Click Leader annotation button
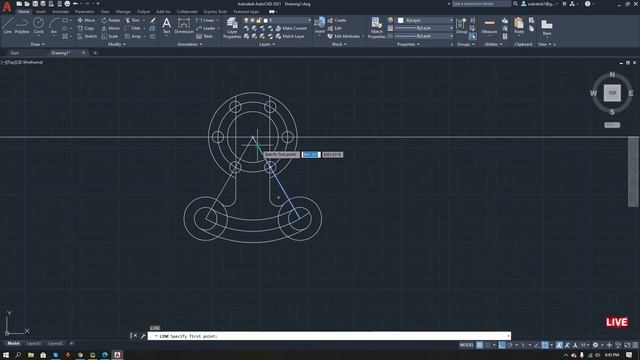 click(x=206, y=28)
